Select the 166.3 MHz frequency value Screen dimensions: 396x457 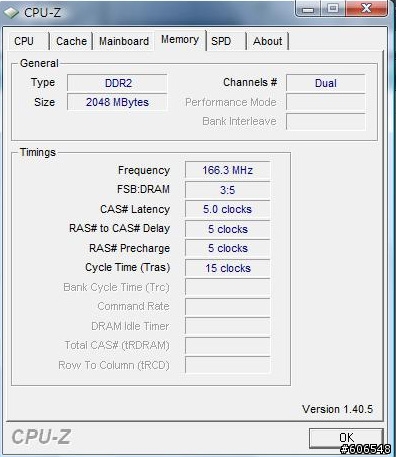click(228, 170)
